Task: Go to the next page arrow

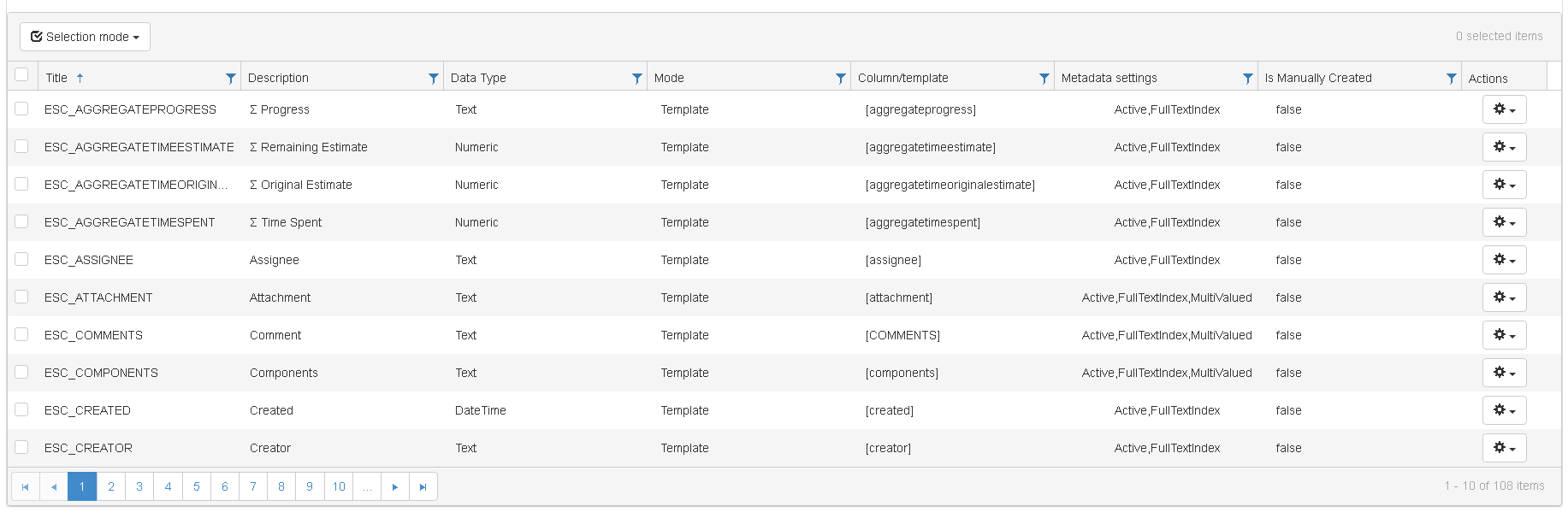Action: pos(394,487)
